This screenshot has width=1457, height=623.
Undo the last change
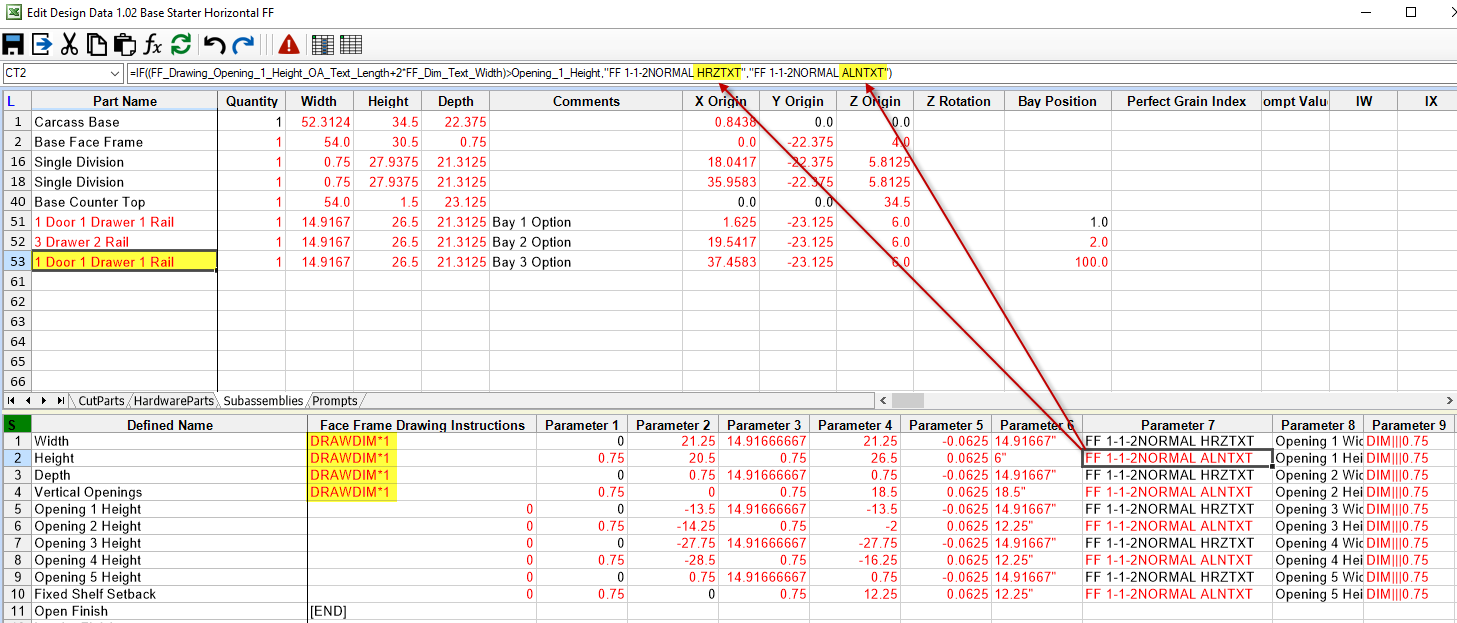214,44
